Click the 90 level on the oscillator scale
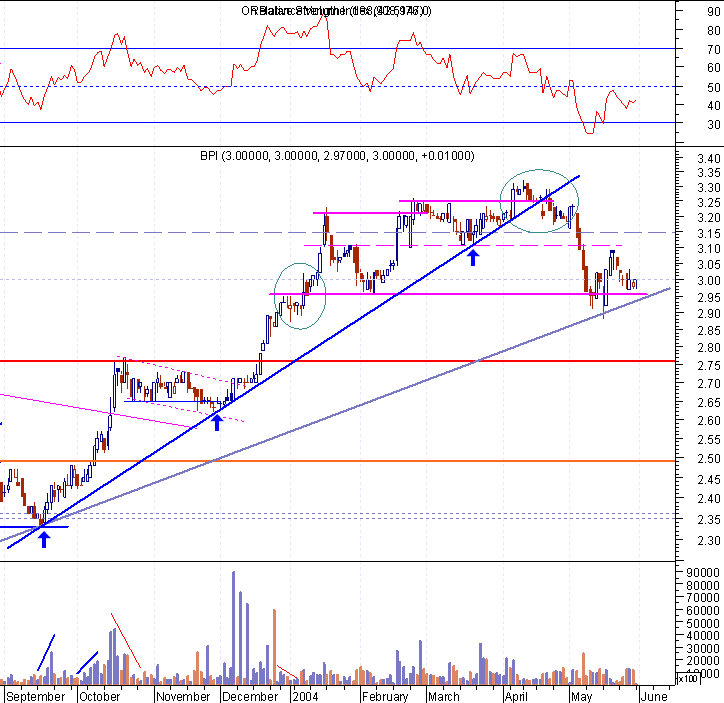Image resolution: width=724 pixels, height=703 pixels. point(714,12)
